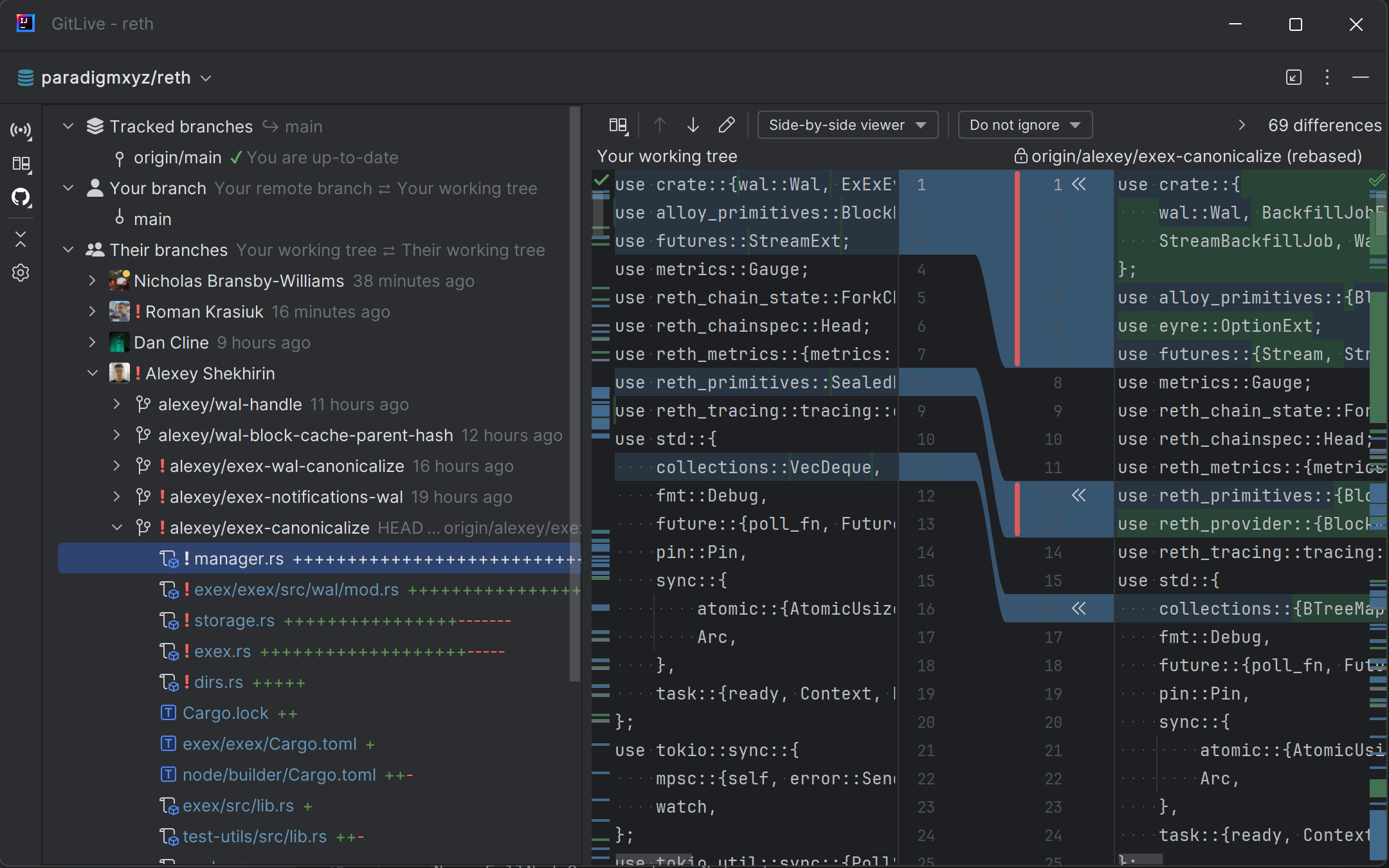
Task: Accept change arrows at collections::{BTreeMap line
Action: [x=1078, y=608]
